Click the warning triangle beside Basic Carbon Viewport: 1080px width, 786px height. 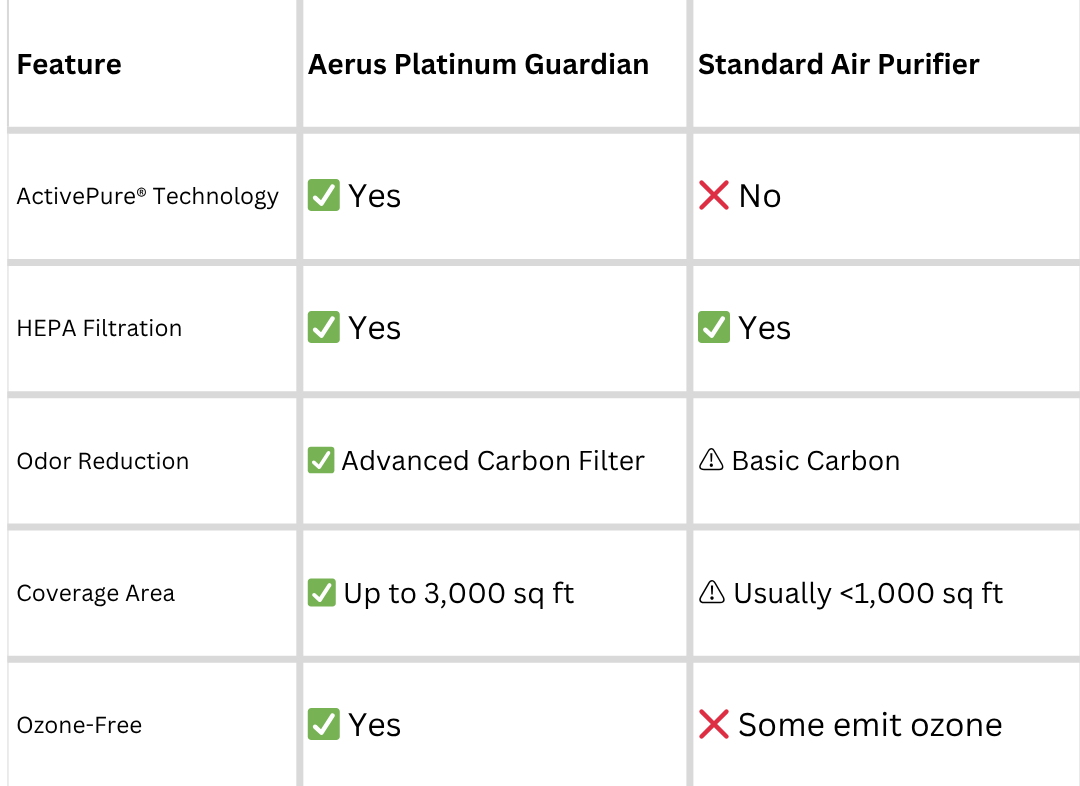(712, 459)
